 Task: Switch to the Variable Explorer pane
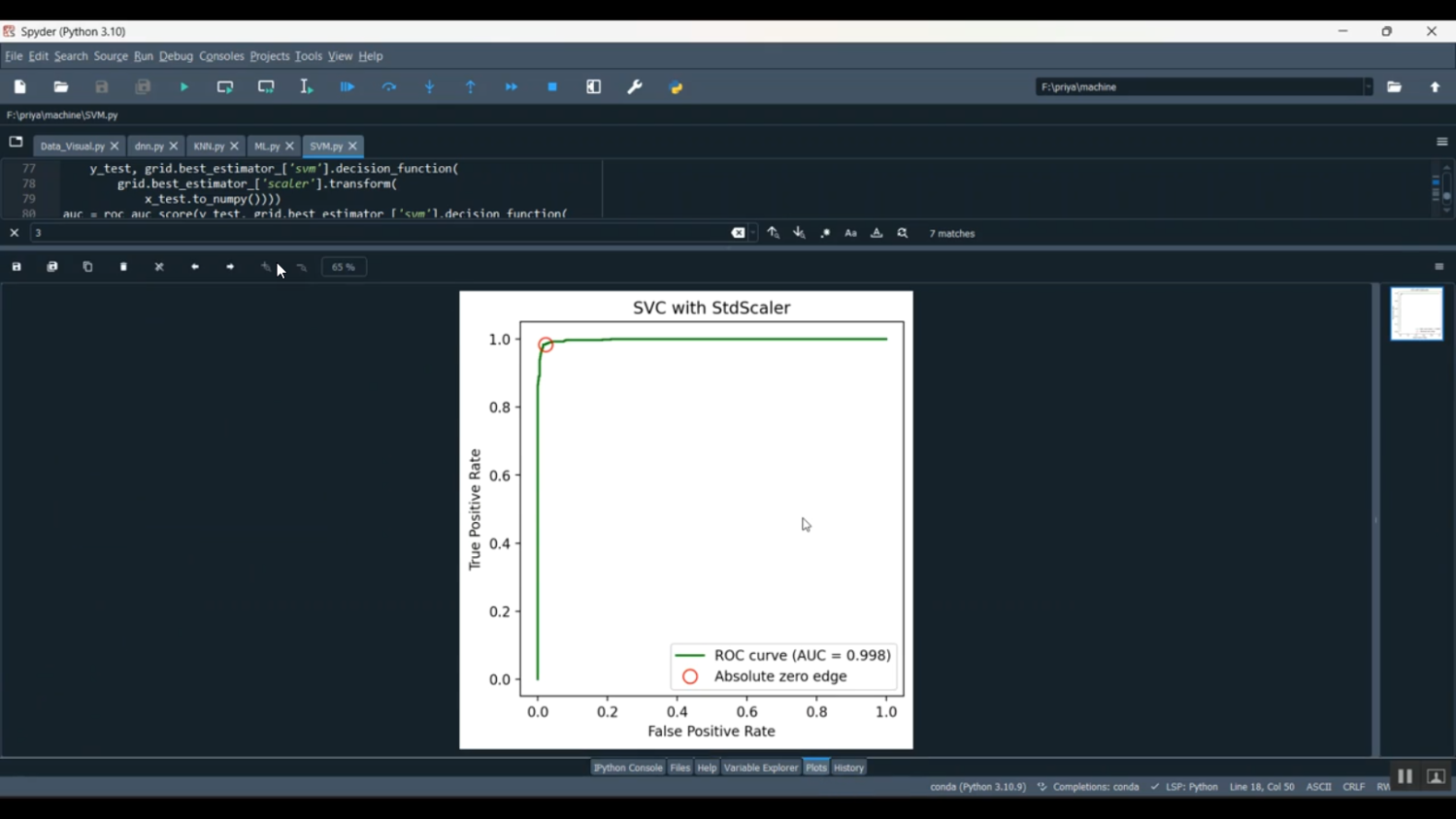tap(760, 768)
